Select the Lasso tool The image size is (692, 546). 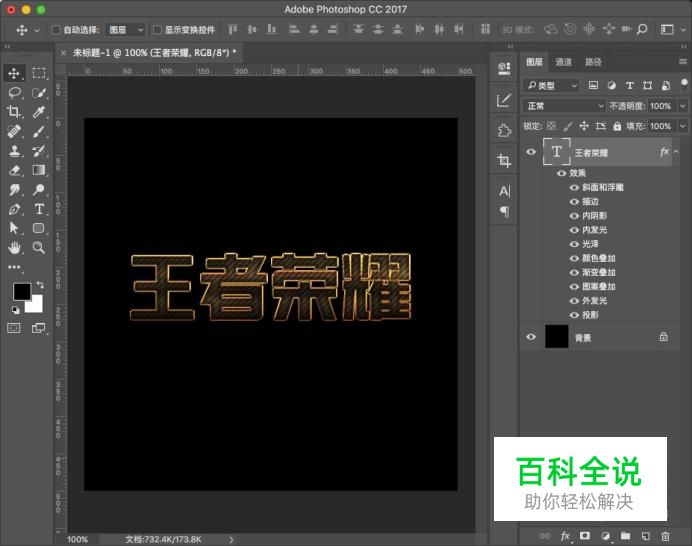click(14, 93)
